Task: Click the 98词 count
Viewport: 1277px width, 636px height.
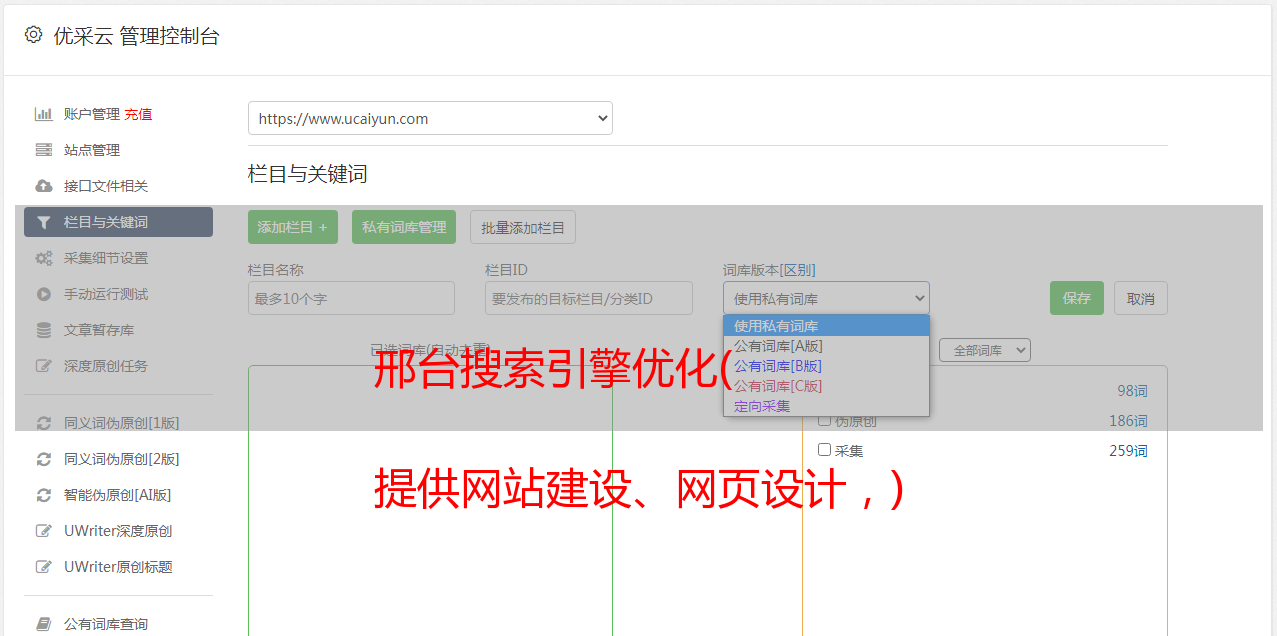Action: click(1132, 391)
